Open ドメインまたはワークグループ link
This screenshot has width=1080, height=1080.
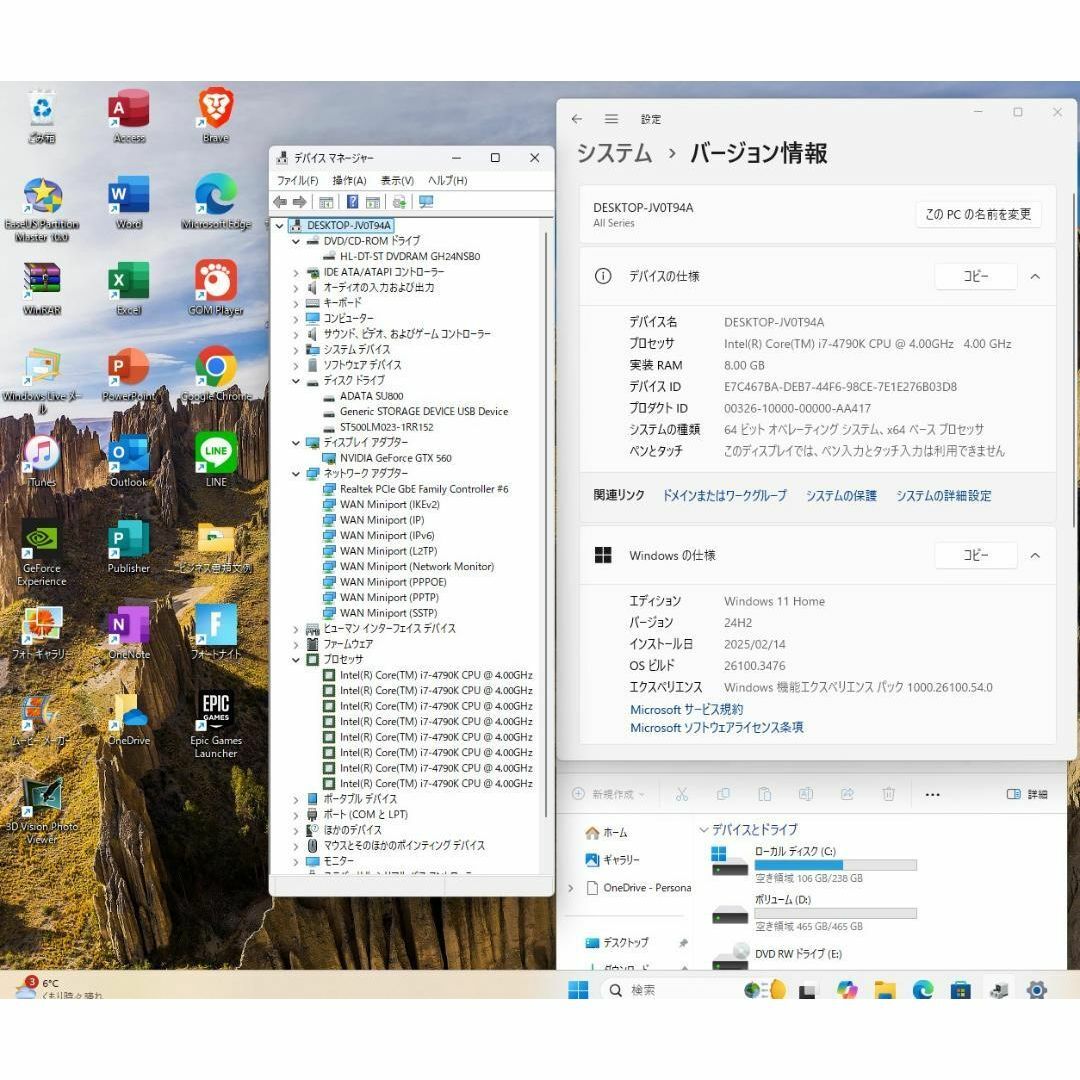click(x=724, y=495)
